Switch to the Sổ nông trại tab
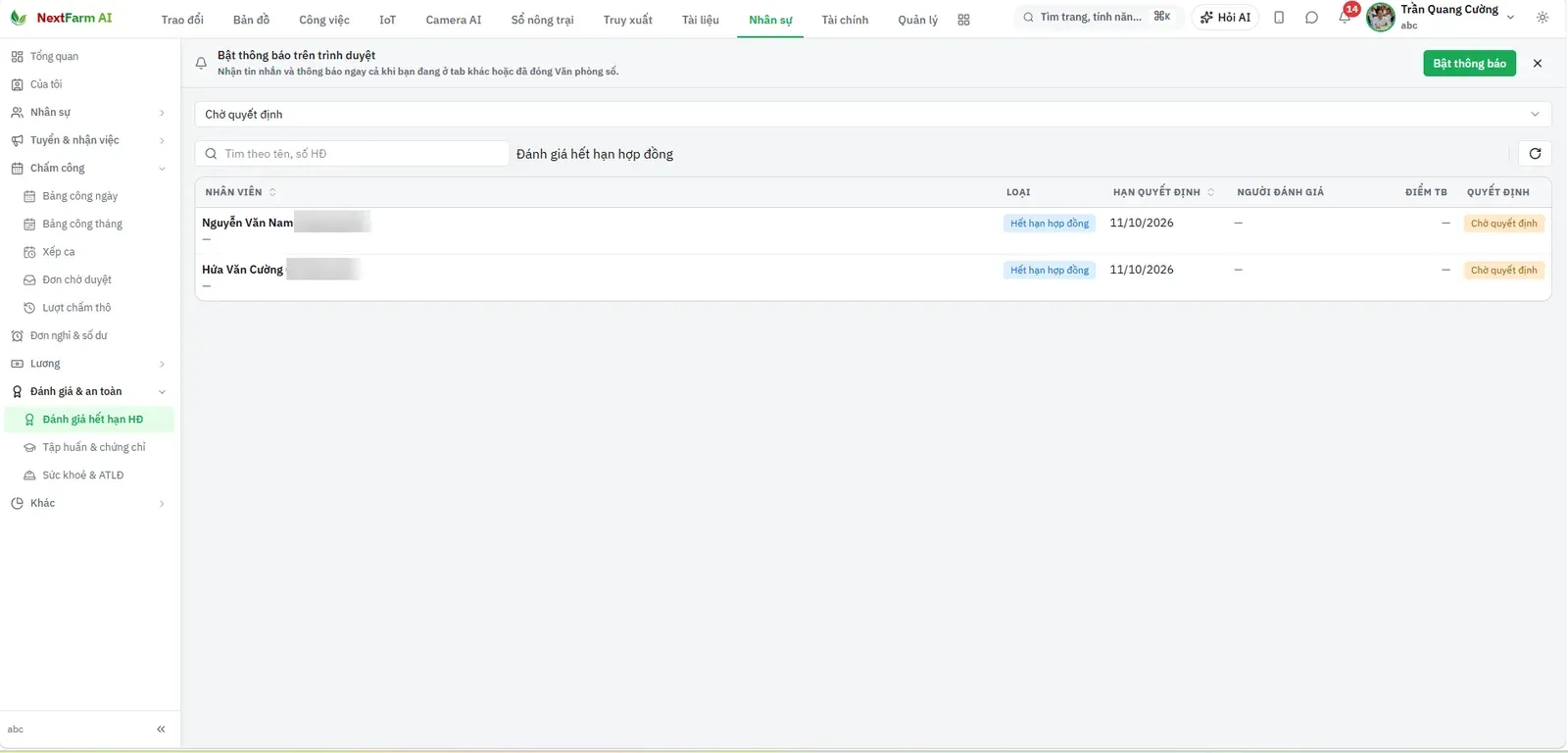 pos(542,20)
